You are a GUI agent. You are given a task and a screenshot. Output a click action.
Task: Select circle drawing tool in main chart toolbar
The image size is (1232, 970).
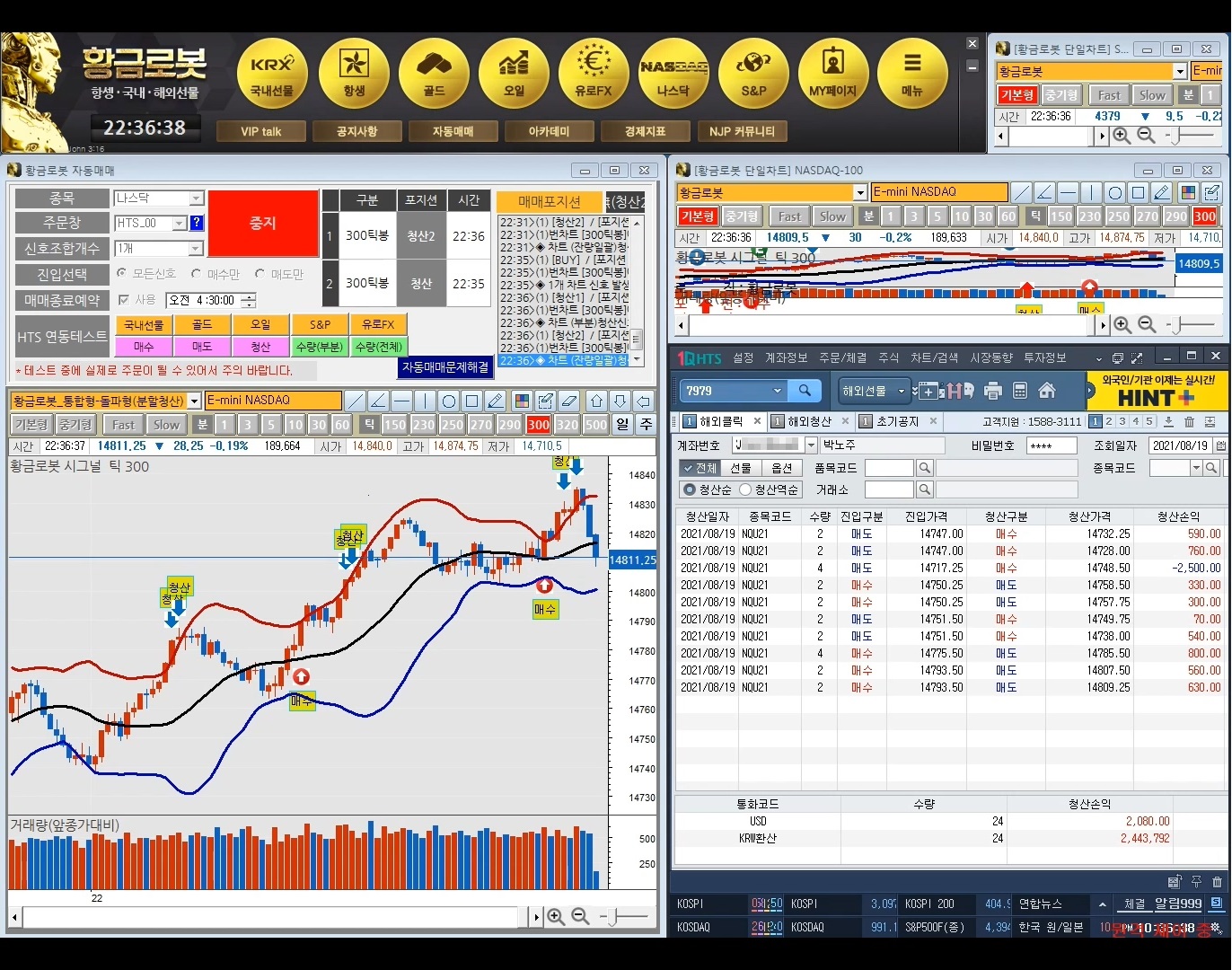tap(449, 401)
